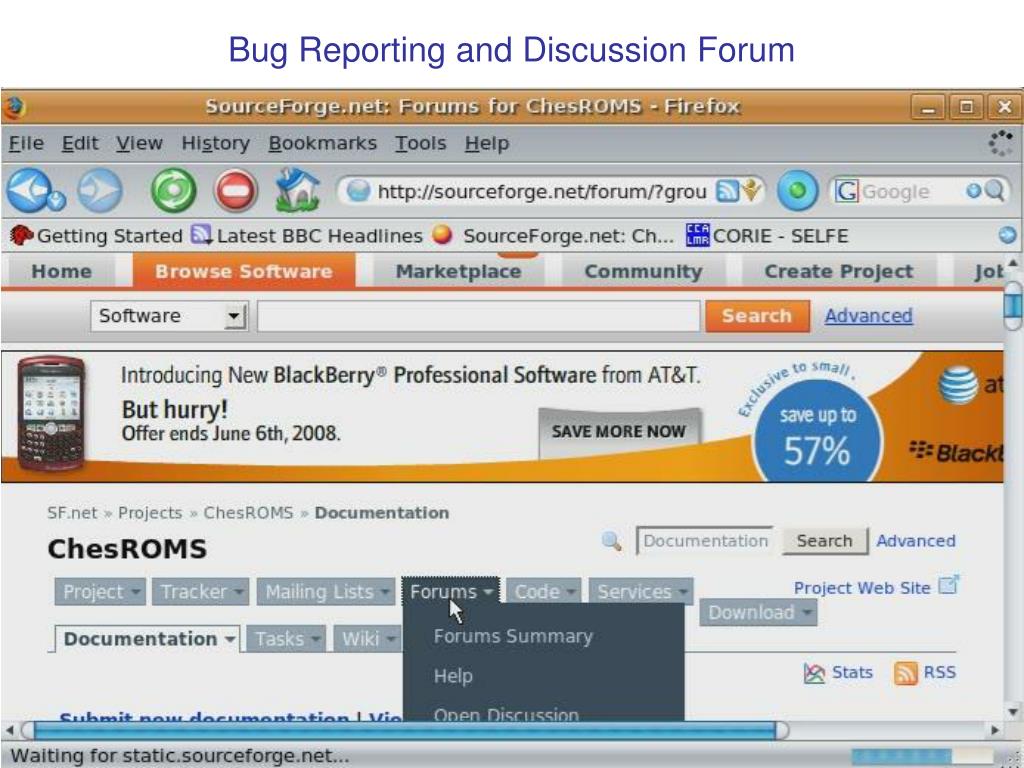This screenshot has height=768, width=1024.
Task: Click the RSS orange feed icon
Action: coord(905,673)
